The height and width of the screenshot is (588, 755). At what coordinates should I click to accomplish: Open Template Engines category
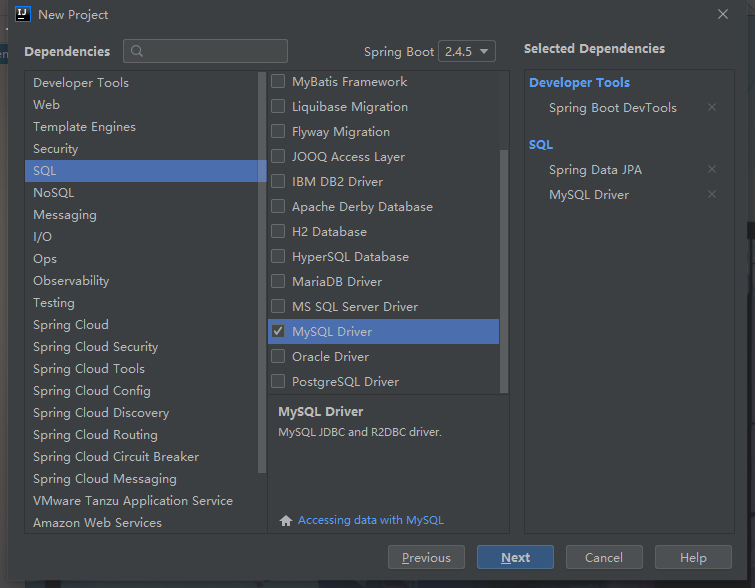pyautogui.click(x=142, y=127)
